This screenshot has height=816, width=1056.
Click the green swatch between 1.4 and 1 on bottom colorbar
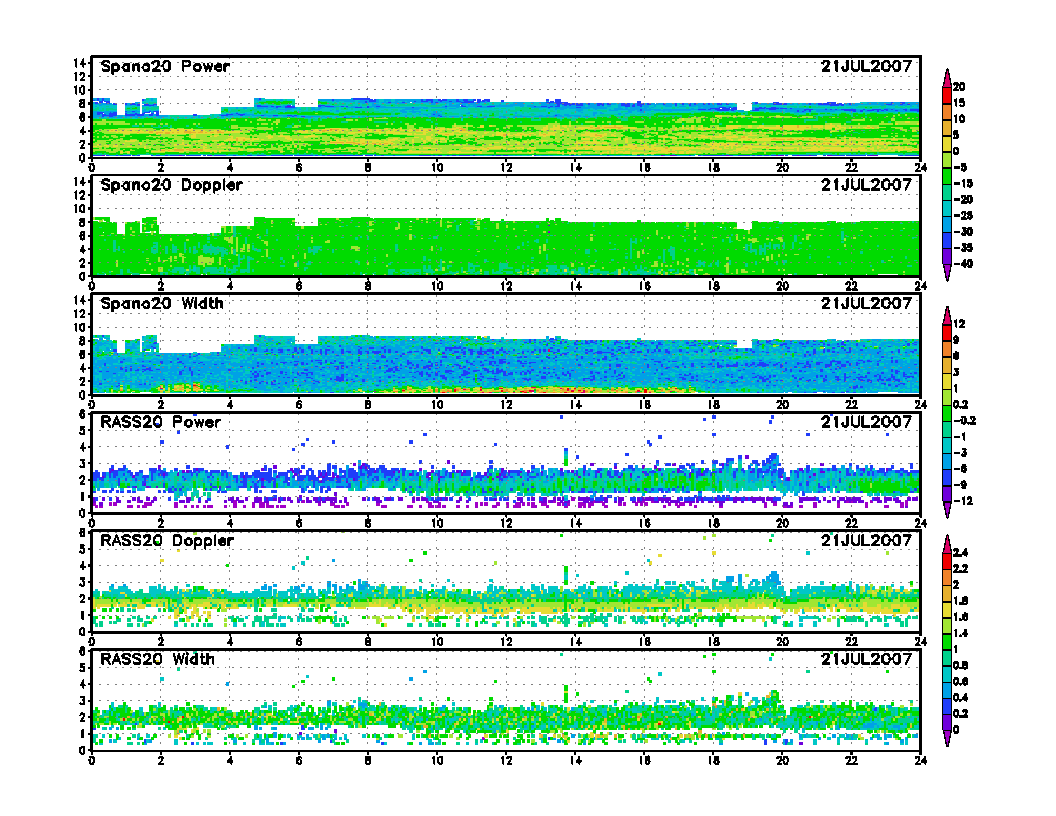[947, 642]
